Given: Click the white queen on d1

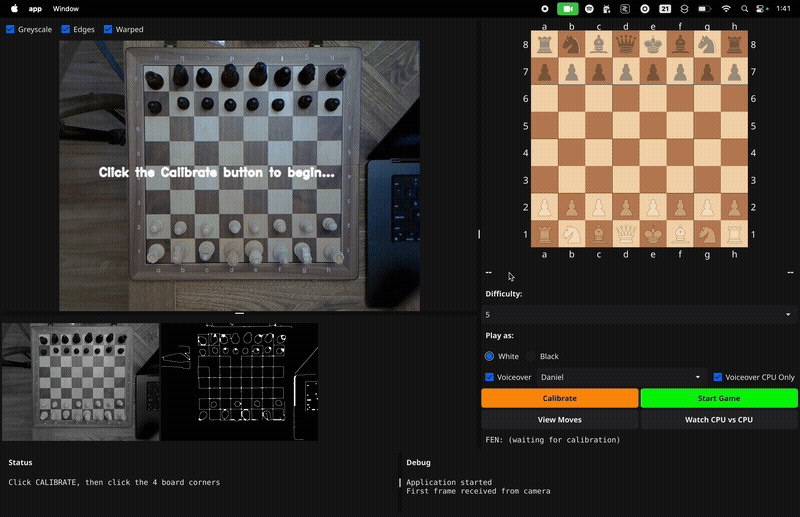Looking at the screenshot, I should [x=626, y=234].
